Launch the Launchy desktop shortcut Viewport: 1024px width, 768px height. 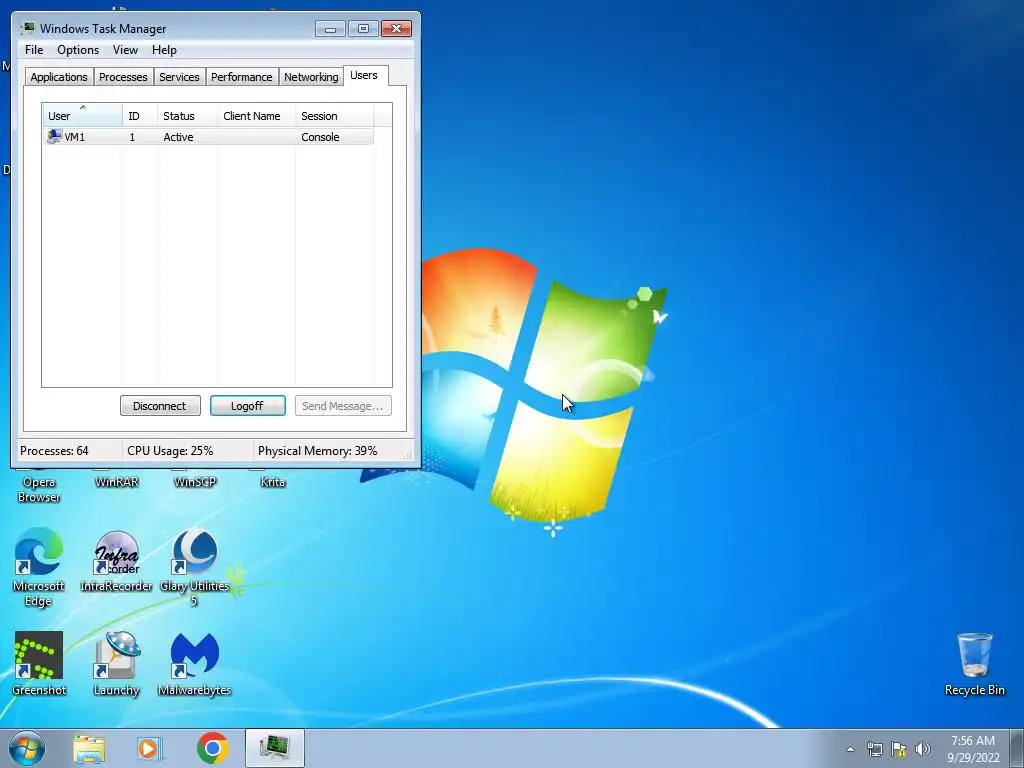point(116,664)
